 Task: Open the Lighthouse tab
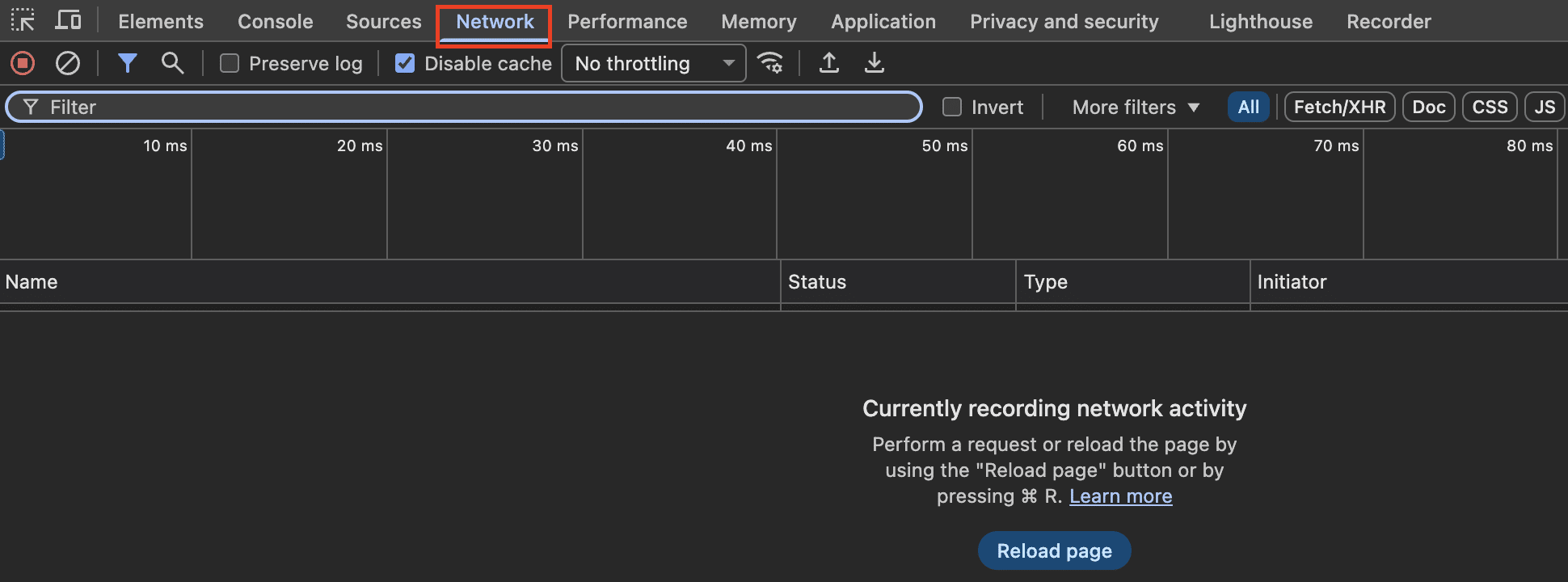coord(1260,21)
